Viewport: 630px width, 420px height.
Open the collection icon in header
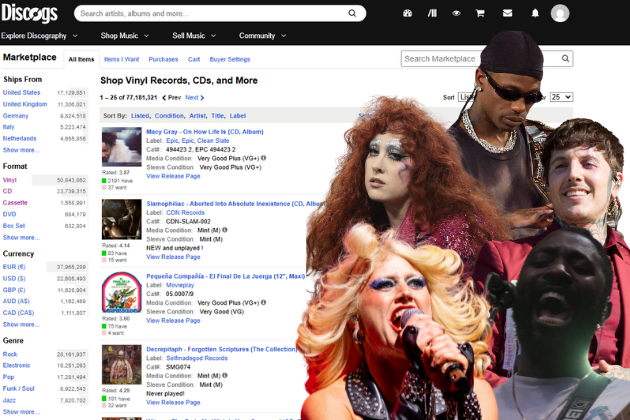pos(432,14)
